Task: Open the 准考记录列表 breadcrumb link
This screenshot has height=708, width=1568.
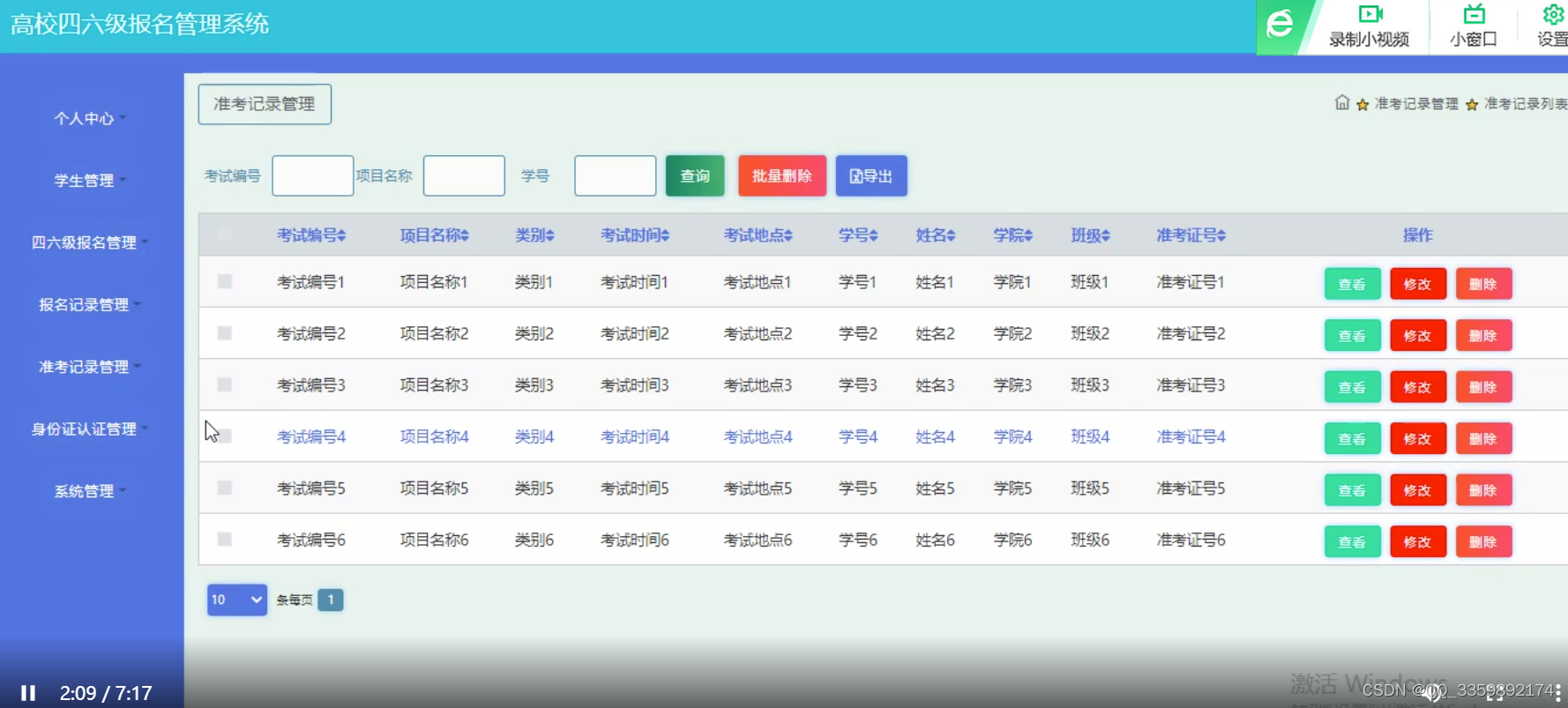Action: 1526,104
